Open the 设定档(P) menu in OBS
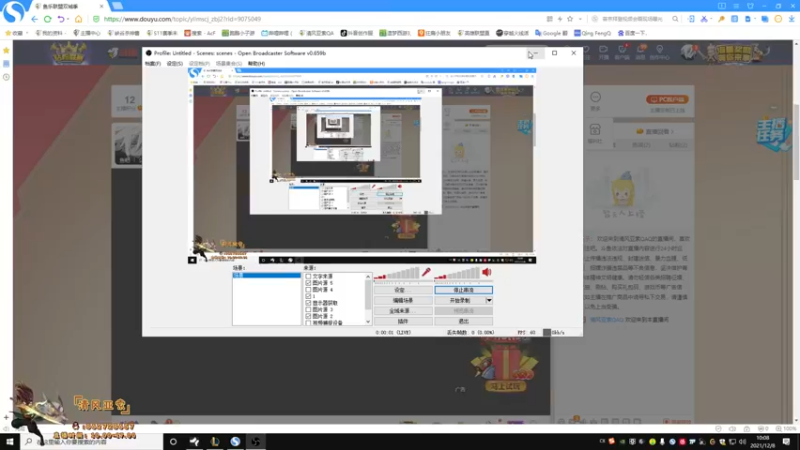The width and height of the screenshot is (800, 450). tap(199, 64)
